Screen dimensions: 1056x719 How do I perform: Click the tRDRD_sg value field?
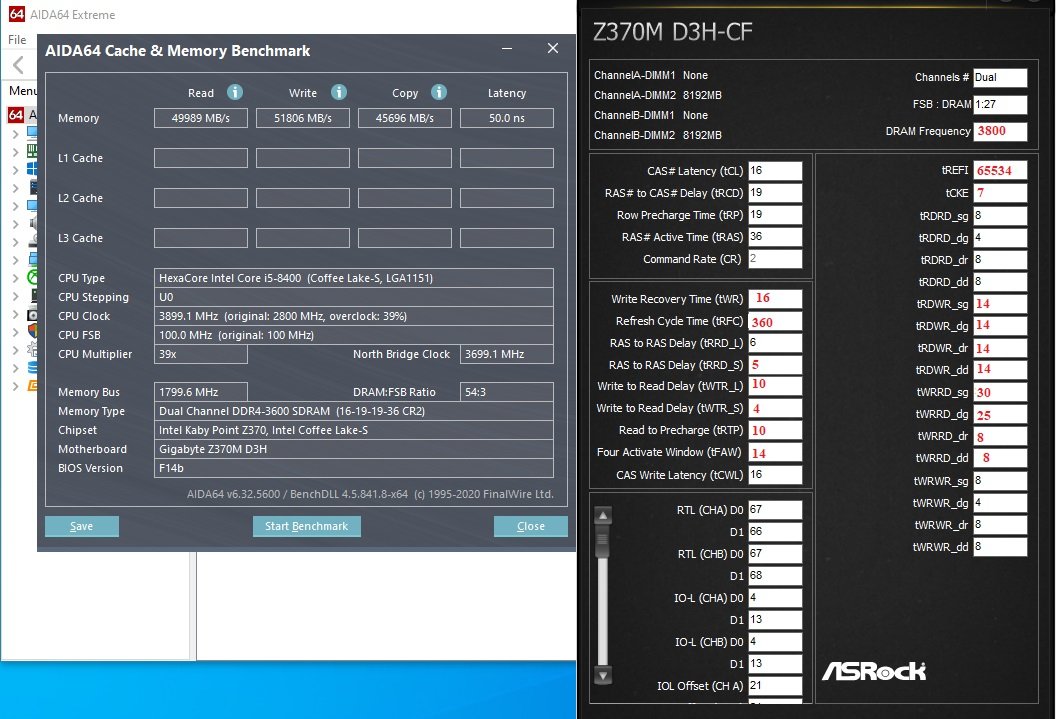tap(1000, 216)
